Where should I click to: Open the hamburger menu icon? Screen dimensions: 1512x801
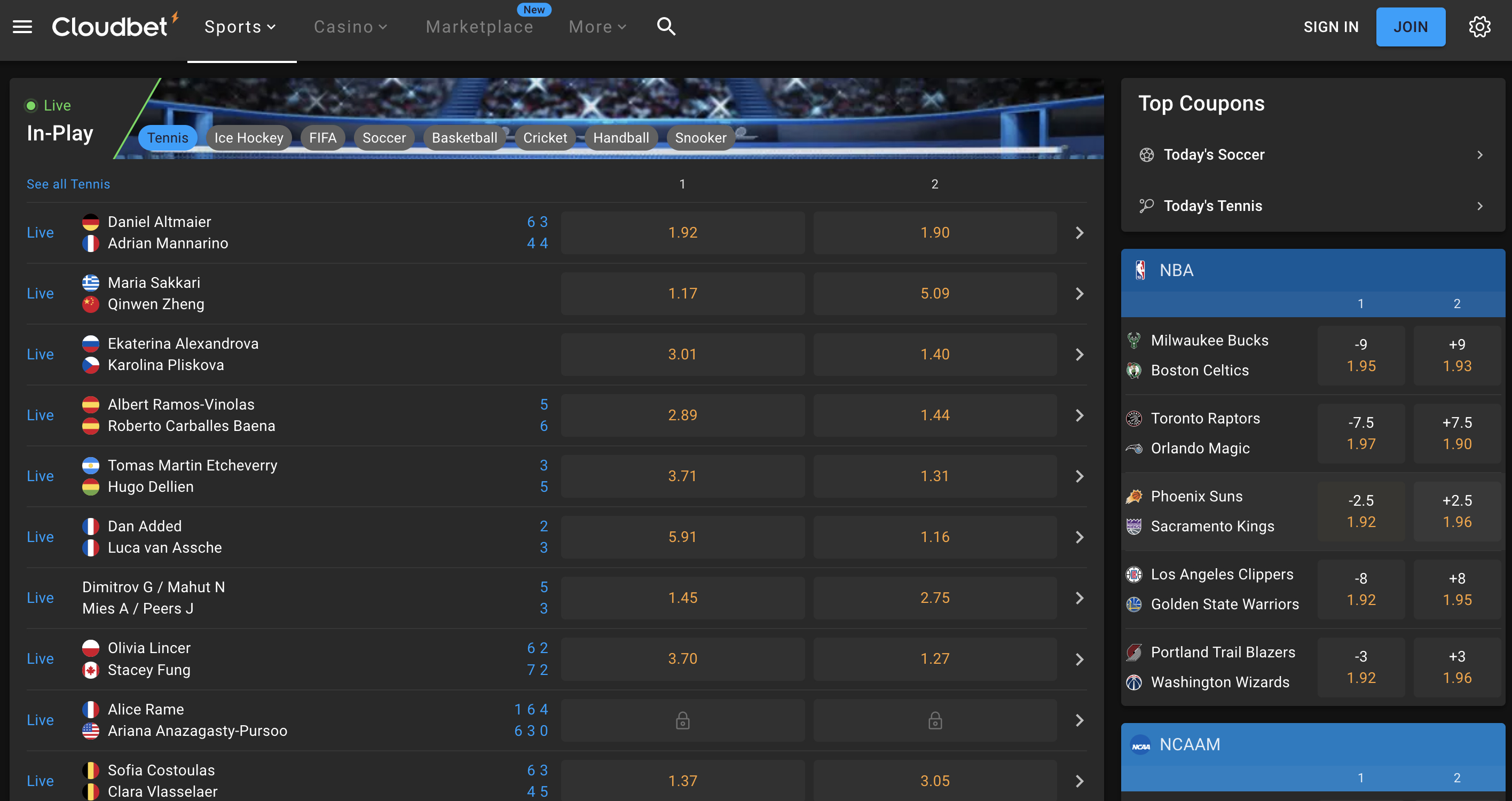(22, 27)
